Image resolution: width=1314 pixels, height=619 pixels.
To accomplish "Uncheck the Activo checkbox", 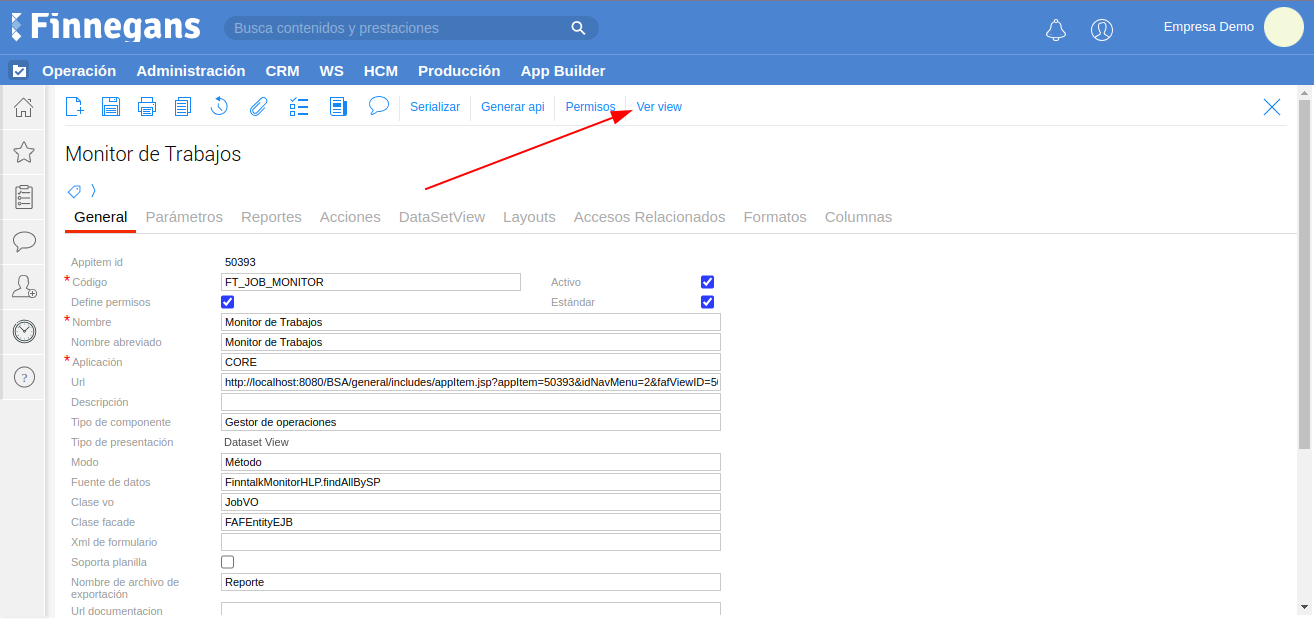I will [708, 282].
